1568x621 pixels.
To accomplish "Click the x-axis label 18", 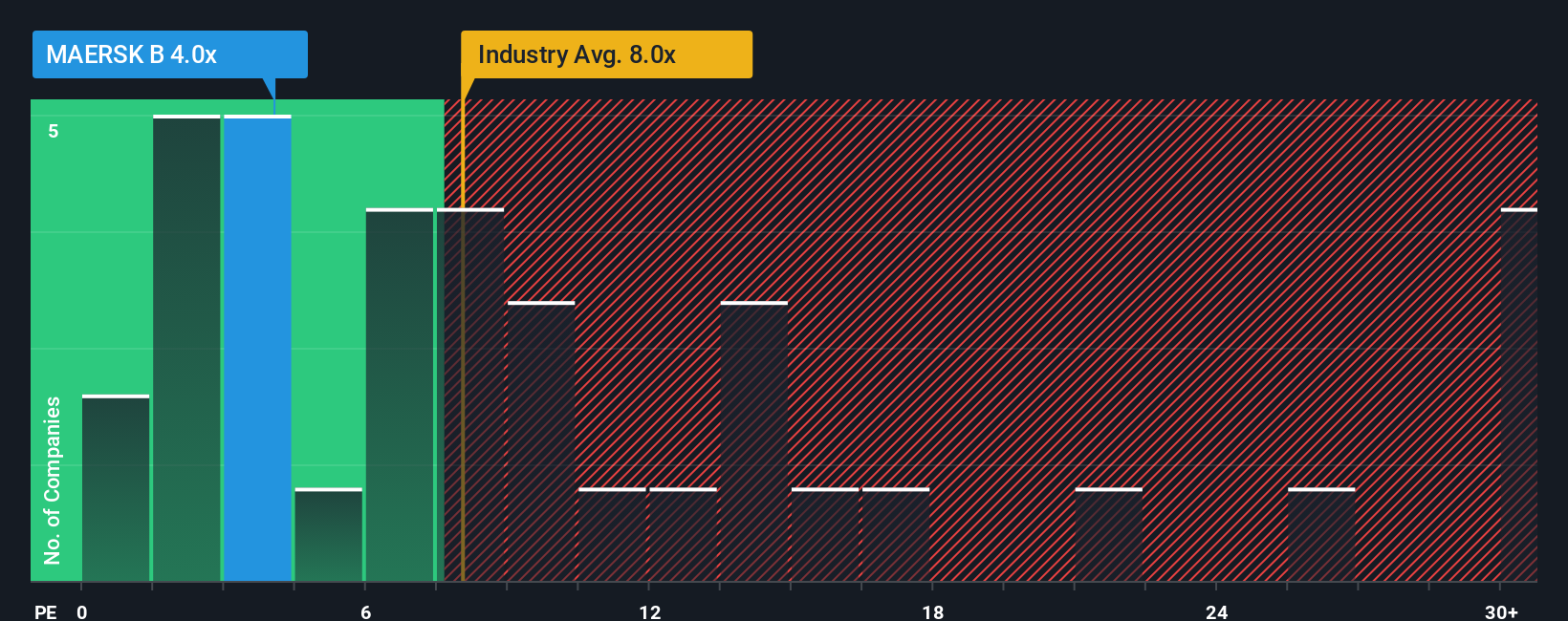I will [932, 611].
